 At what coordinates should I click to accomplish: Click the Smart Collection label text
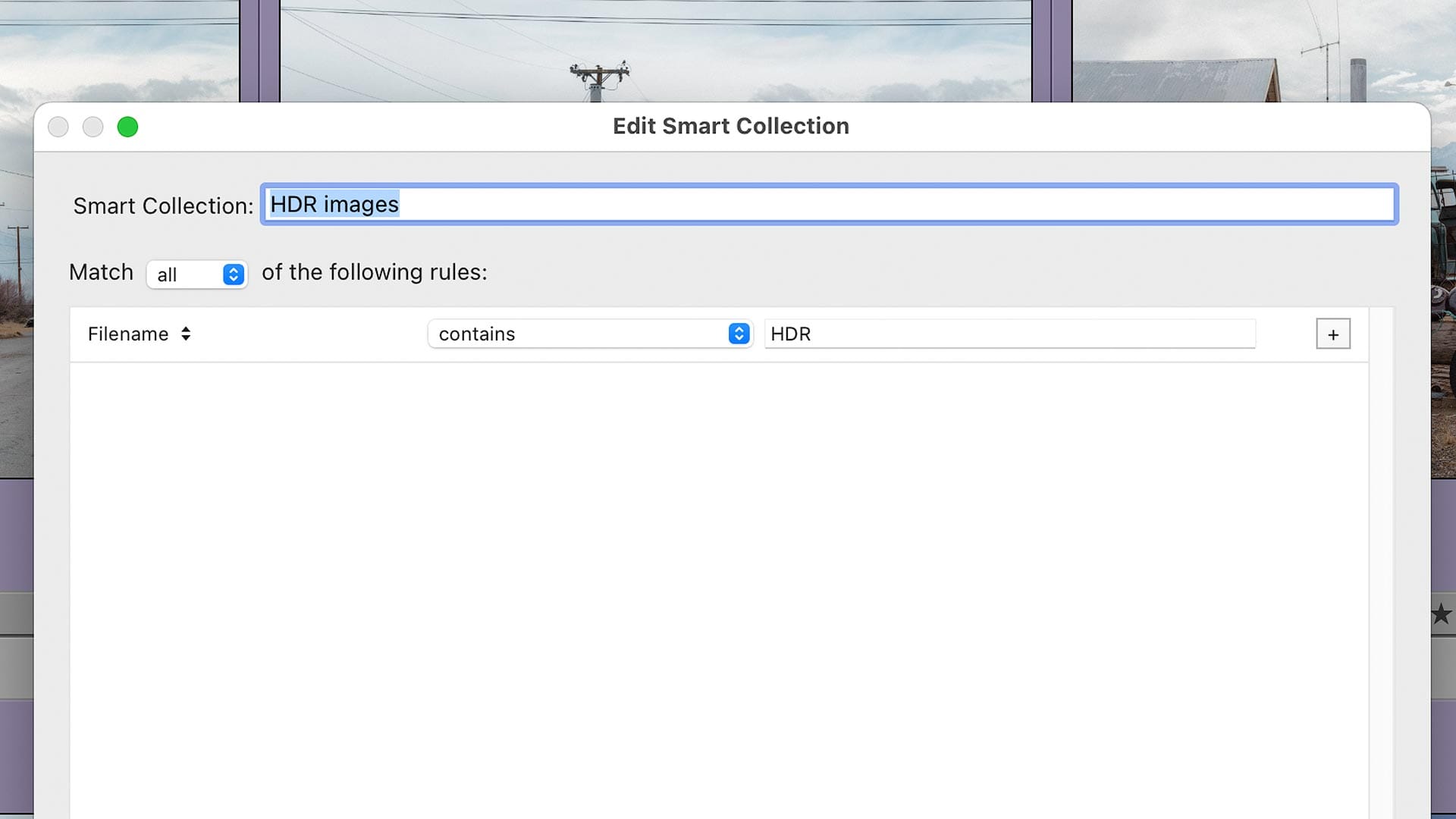163,206
